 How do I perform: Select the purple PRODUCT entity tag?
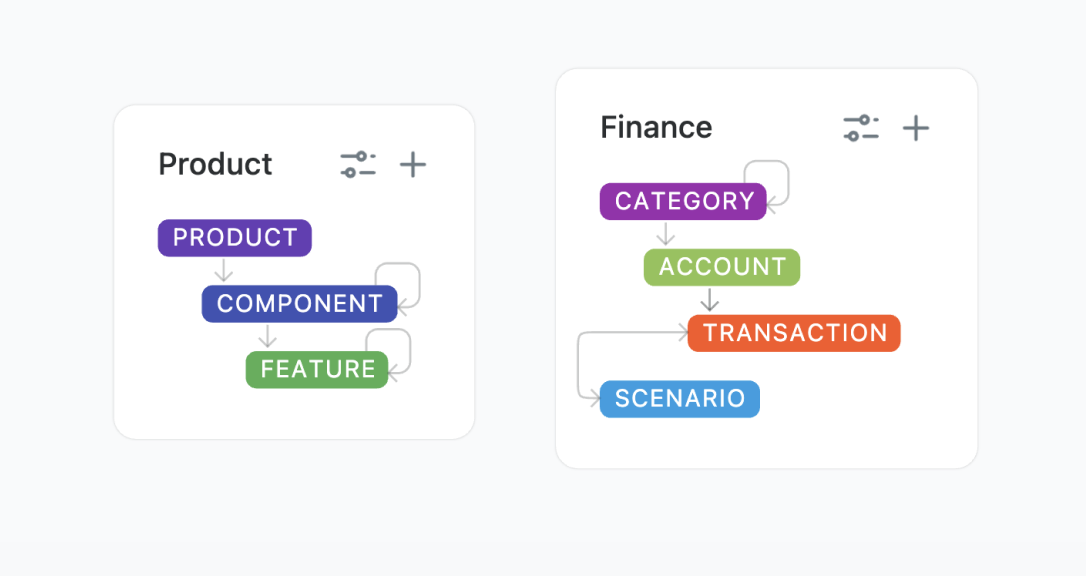click(x=235, y=238)
